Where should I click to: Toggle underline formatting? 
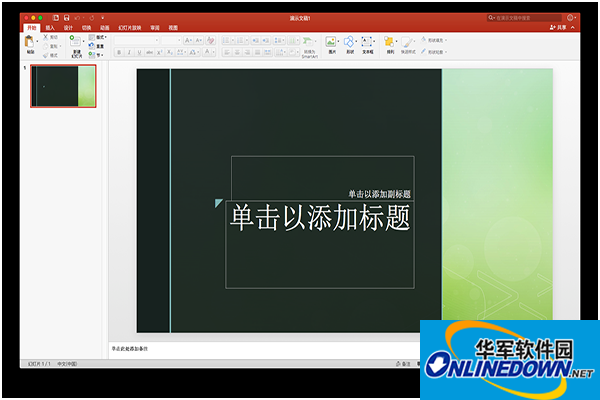[x=139, y=52]
